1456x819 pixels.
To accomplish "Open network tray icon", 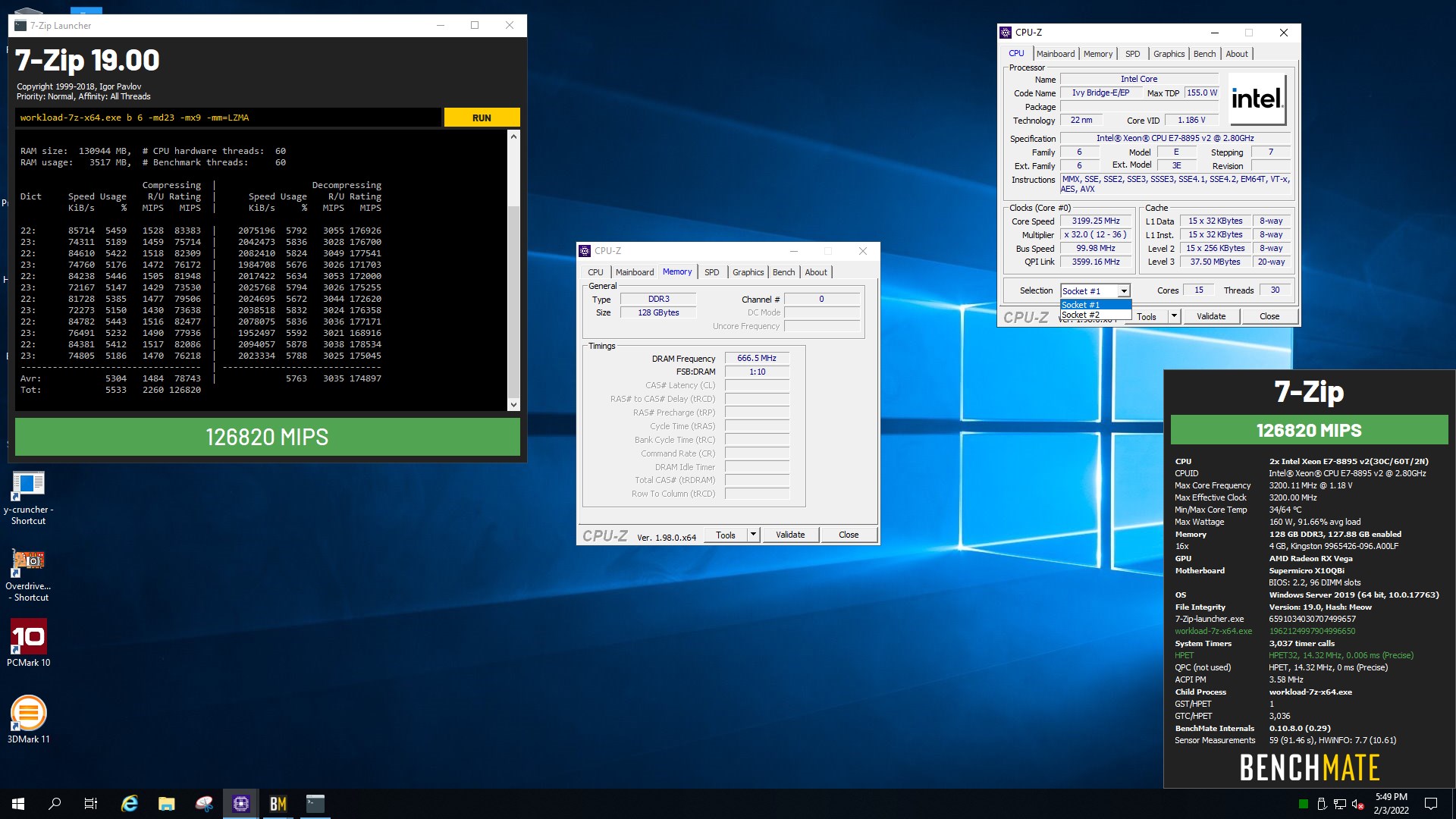I will pos(1340,804).
